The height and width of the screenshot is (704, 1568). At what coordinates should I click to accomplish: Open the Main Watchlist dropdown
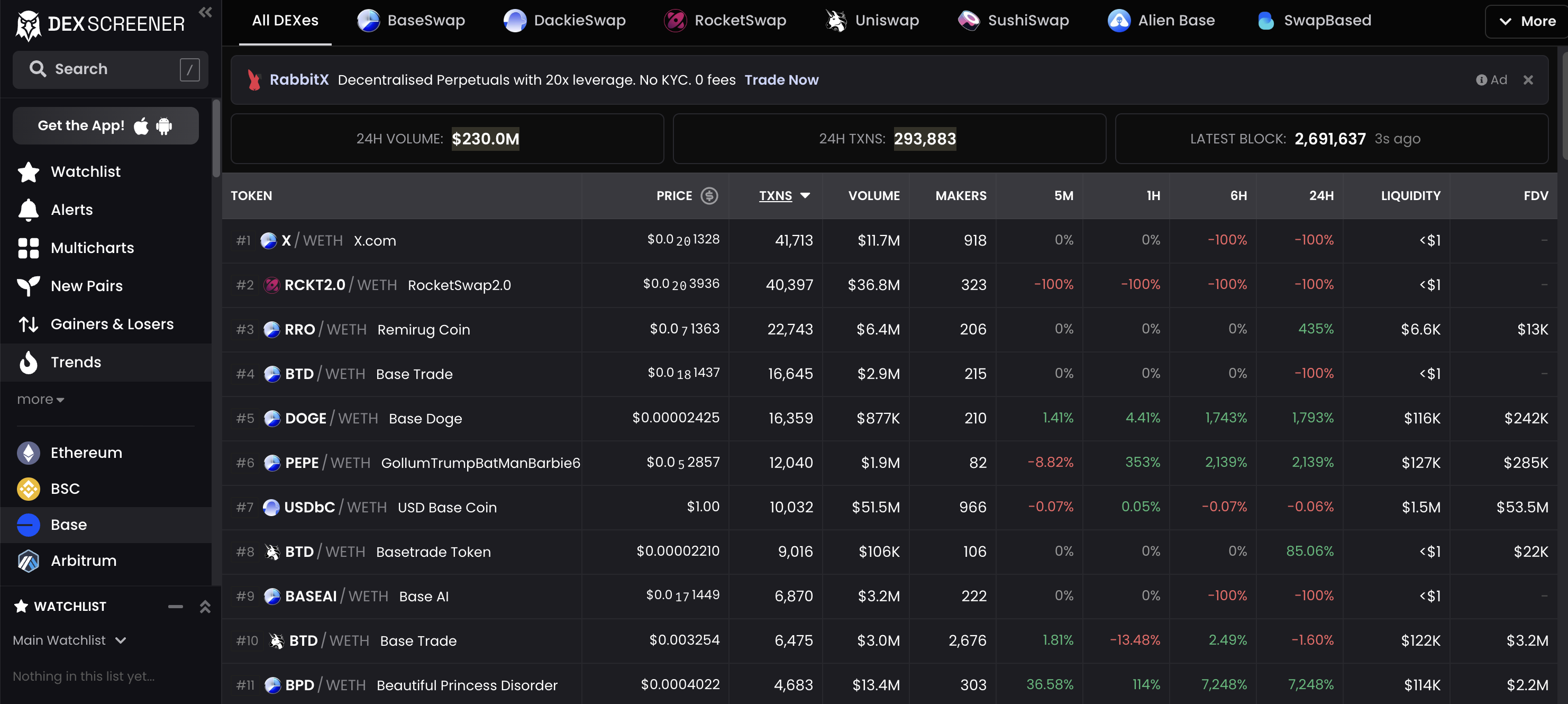pos(69,640)
